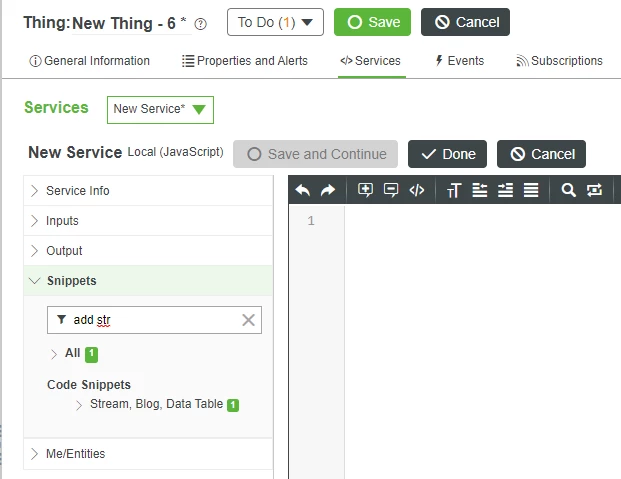
Task: Click Save and Continue button
Action: coord(315,154)
